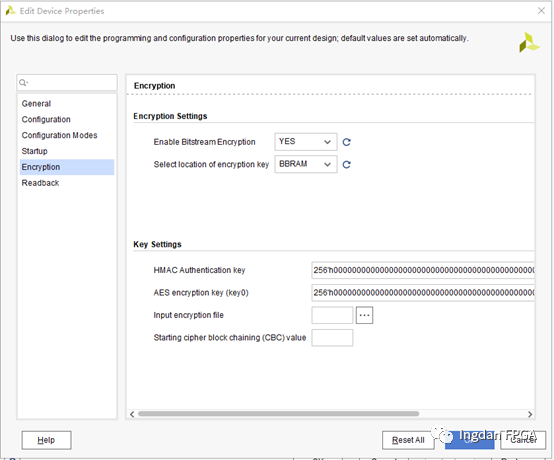The height and width of the screenshot is (460, 554).
Task: Reset the encryption key location value
Action: click(347, 164)
